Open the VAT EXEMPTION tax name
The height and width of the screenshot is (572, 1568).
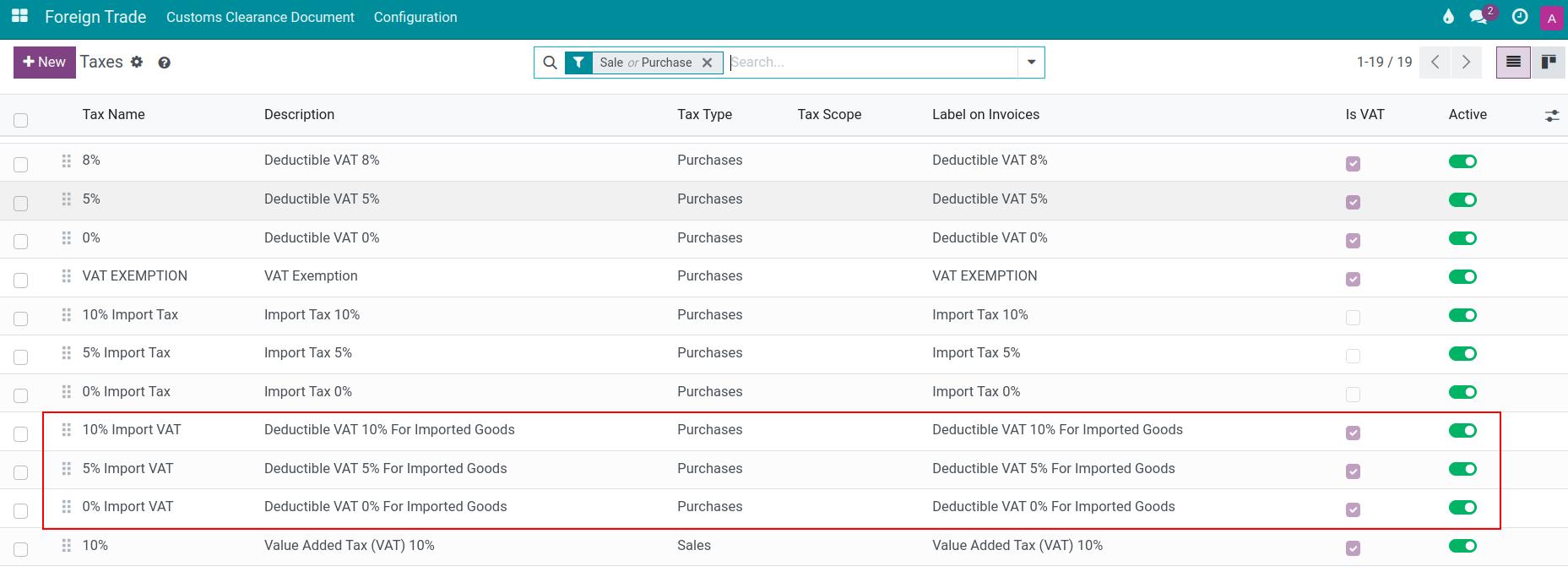(135, 276)
